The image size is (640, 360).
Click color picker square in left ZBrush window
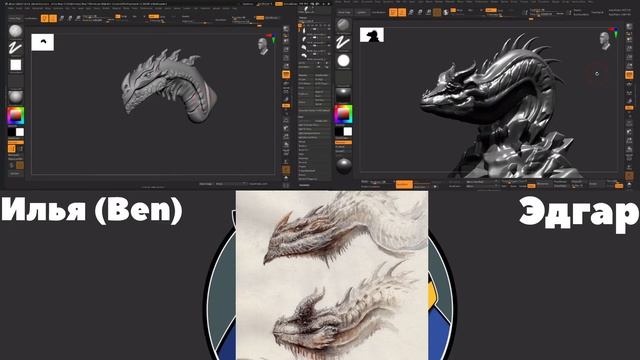[x=16, y=116]
